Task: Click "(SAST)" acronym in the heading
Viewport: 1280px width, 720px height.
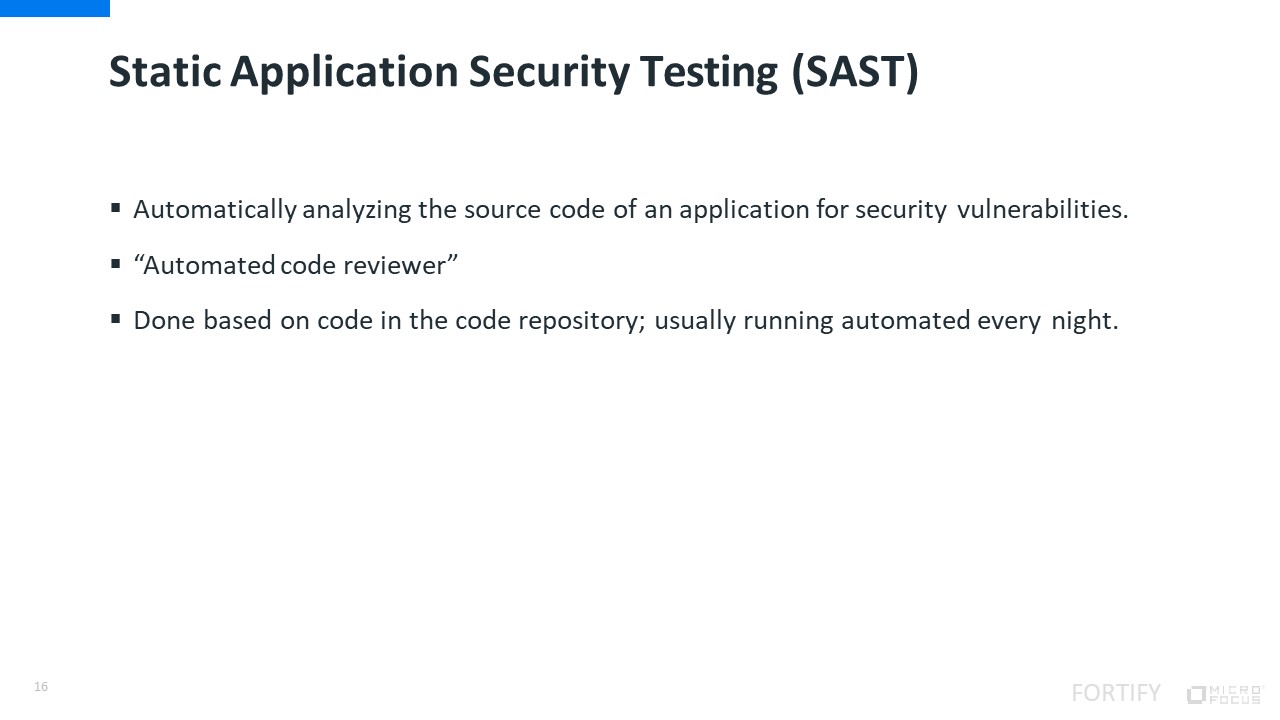Action: [855, 73]
